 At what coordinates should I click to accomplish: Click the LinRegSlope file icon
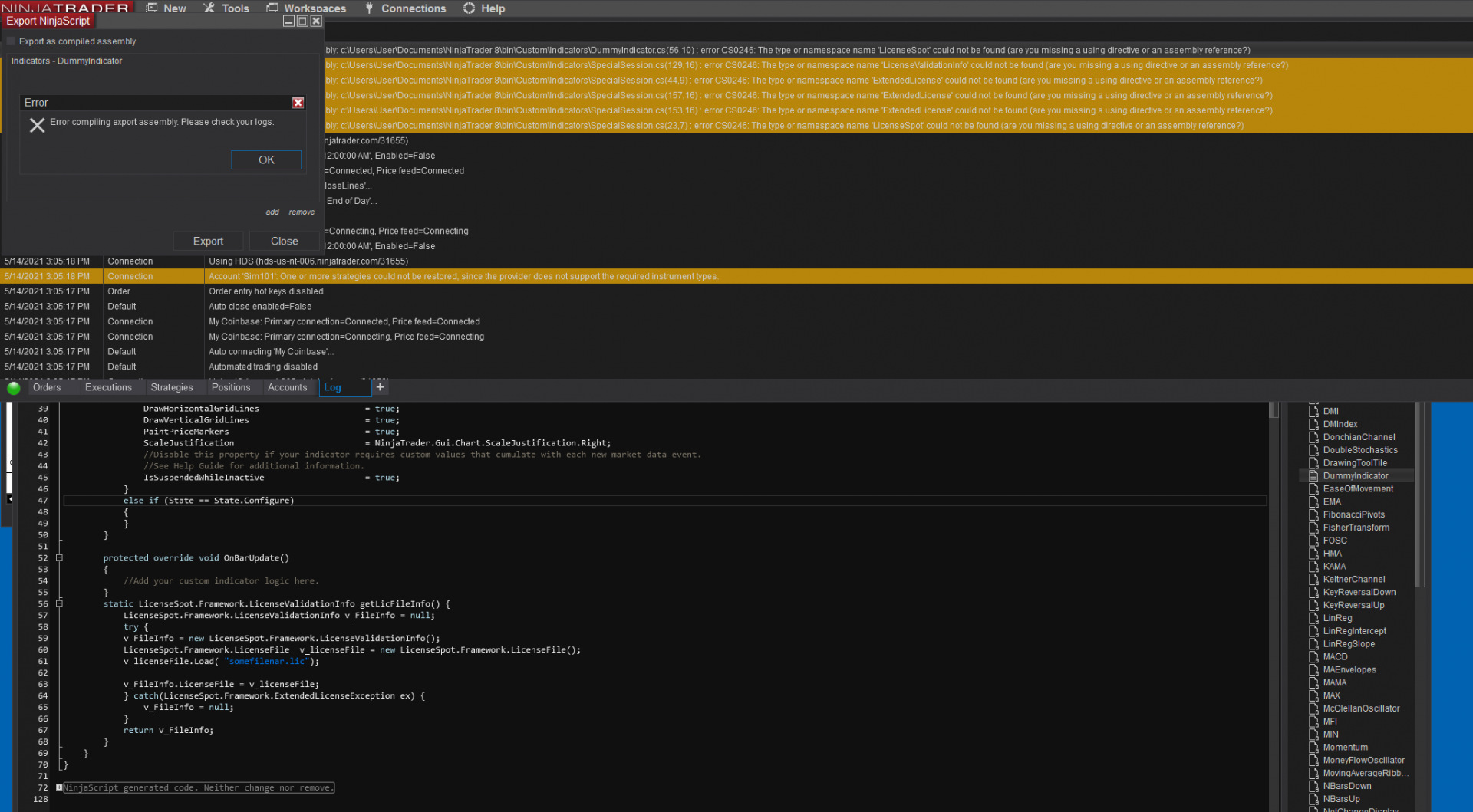point(1313,644)
